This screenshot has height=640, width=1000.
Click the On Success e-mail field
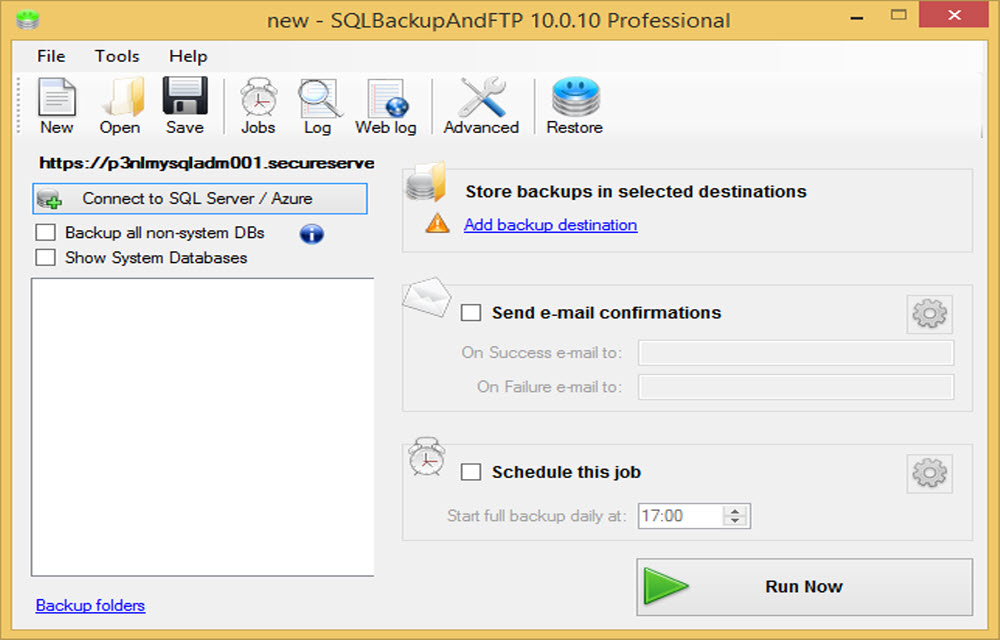coord(796,353)
